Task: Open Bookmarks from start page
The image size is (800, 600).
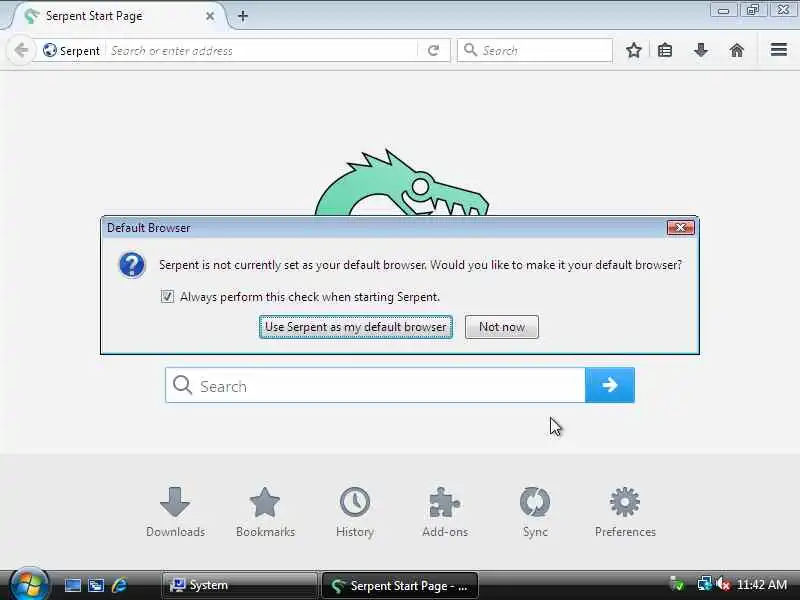Action: (265, 512)
